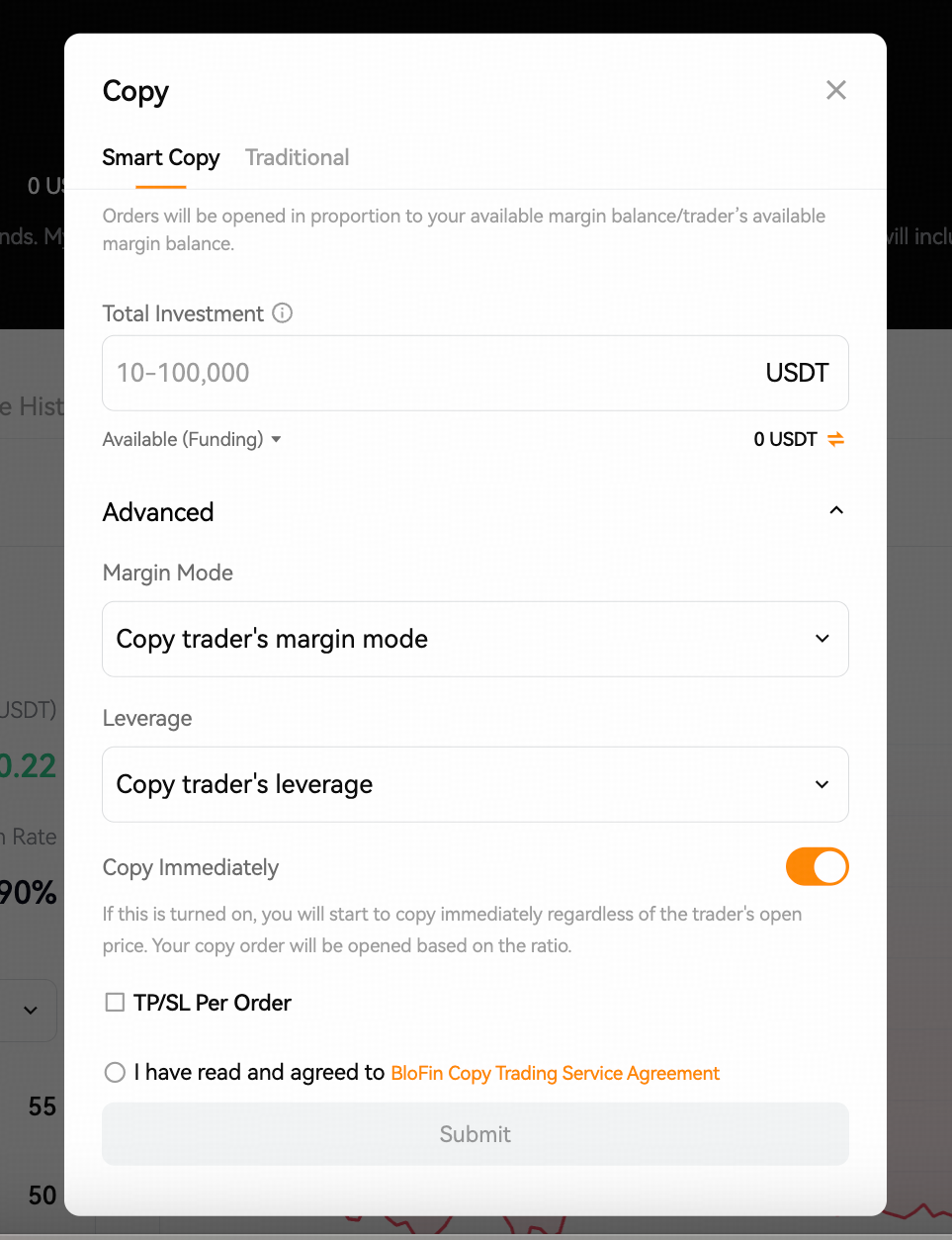Collapse the Advanced section chevron

[x=836, y=510]
